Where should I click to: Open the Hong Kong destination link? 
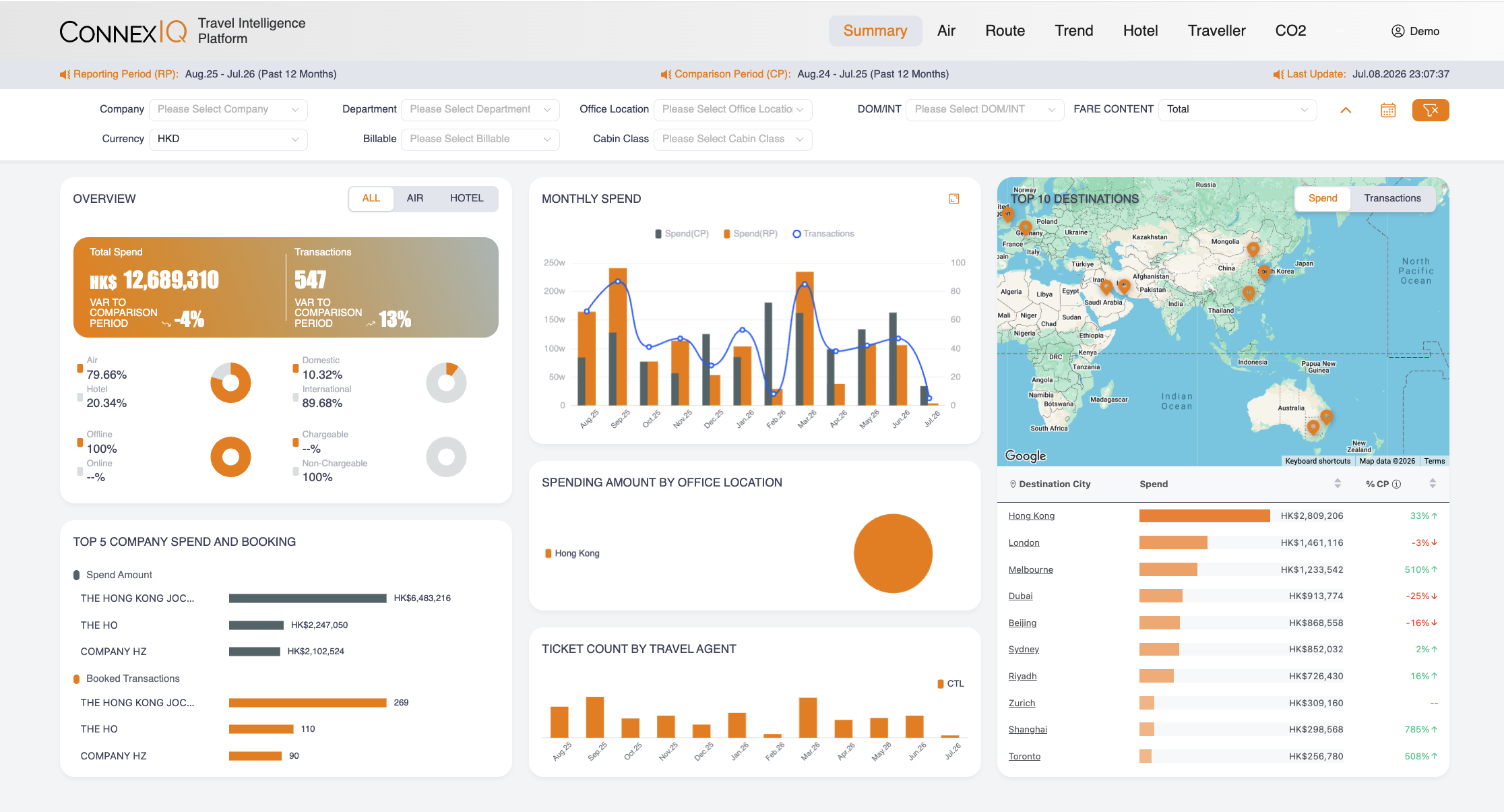point(1032,516)
